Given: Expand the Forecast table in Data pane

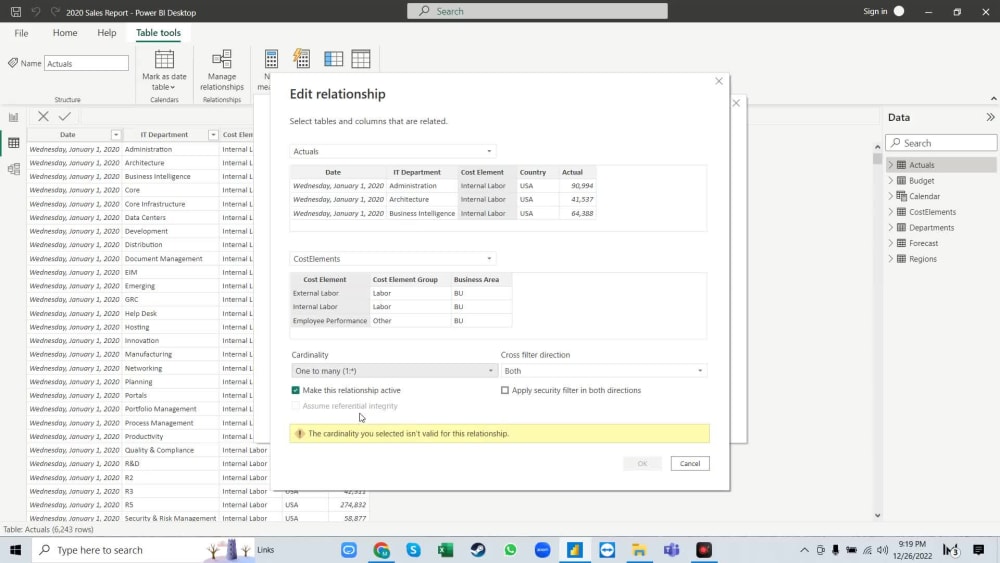Looking at the screenshot, I should (x=890, y=243).
